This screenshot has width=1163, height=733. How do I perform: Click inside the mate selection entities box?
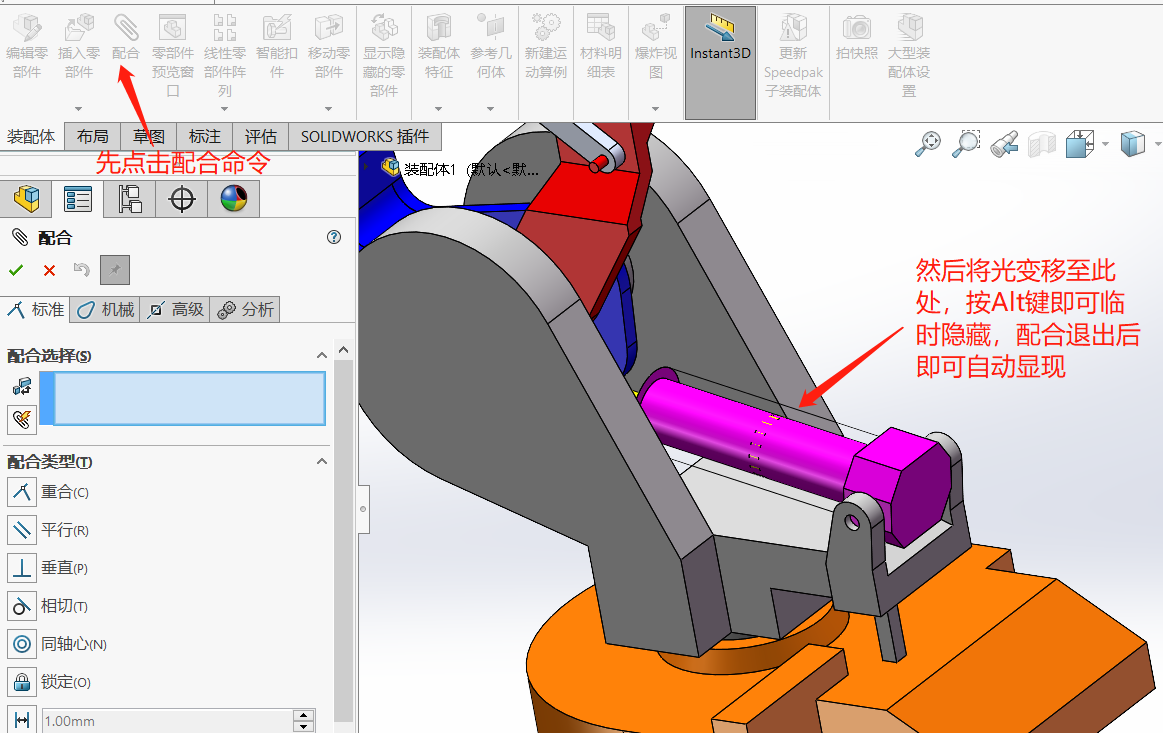coord(188,398)
